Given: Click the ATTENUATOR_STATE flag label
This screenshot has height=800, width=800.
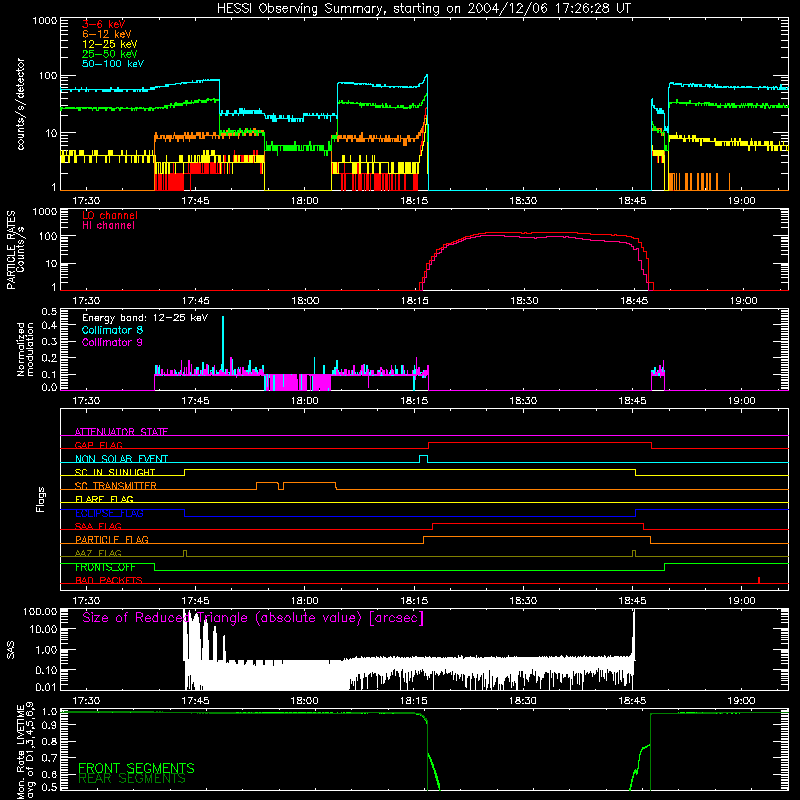Looking at the screenshot, I should pos(121,432).
